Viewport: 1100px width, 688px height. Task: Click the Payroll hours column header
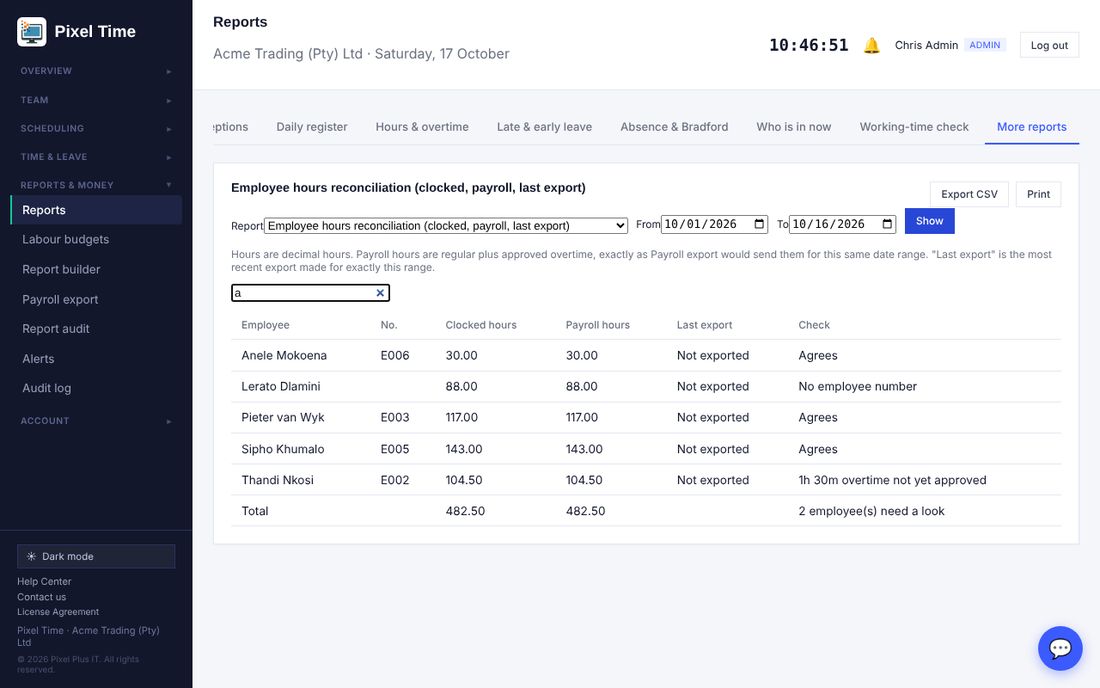pos(598,325)
